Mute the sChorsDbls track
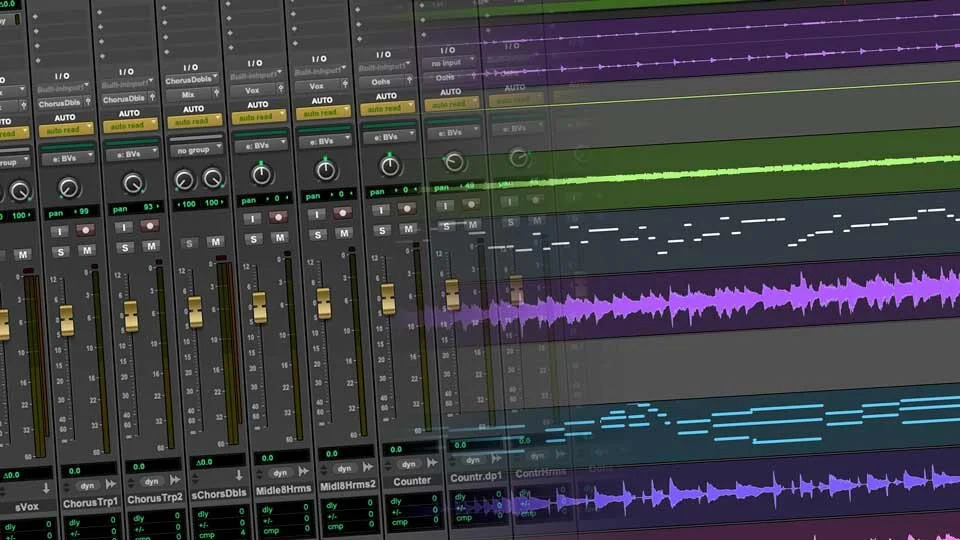This screenshot has height=540, width=960. tap(215, 242)
